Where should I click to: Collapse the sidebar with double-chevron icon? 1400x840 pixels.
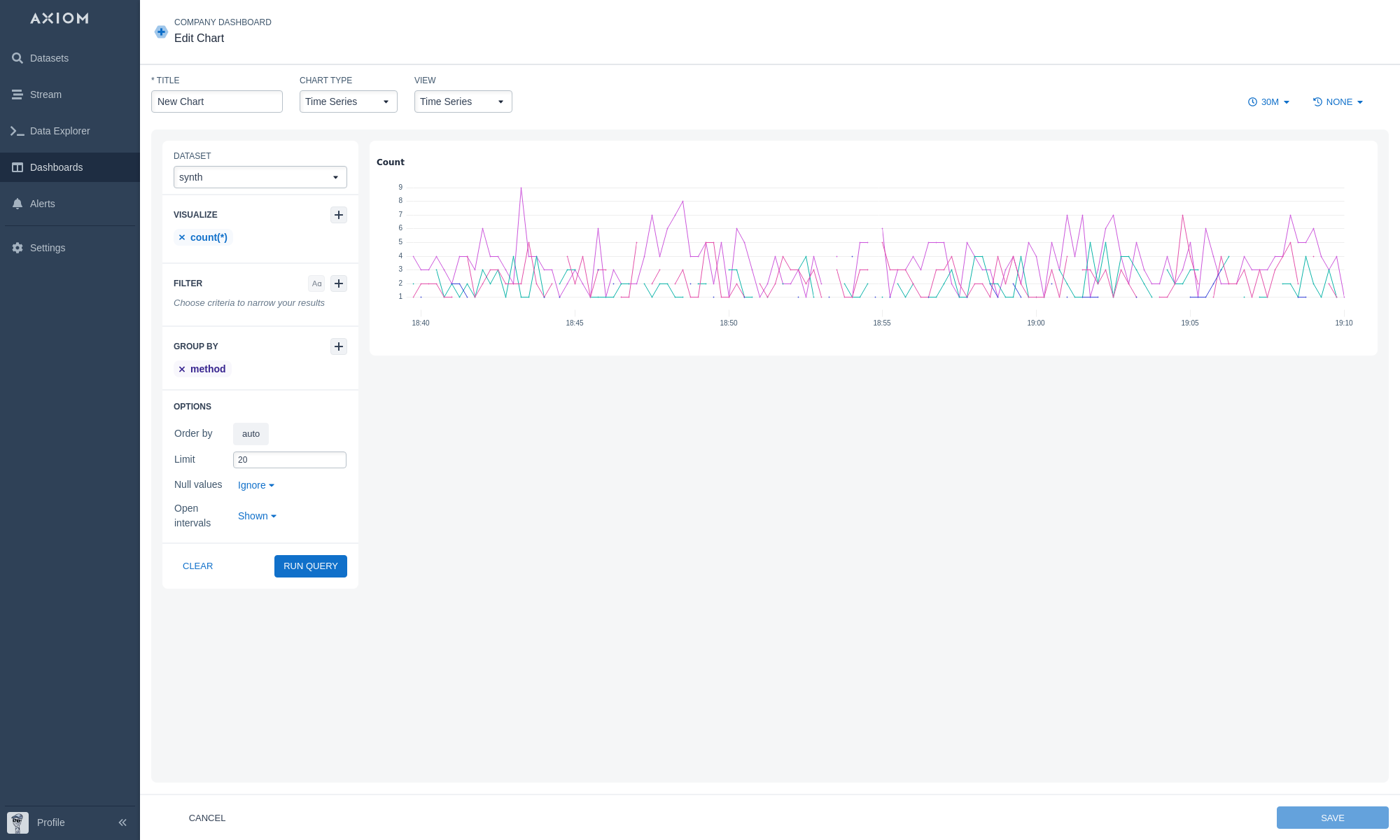coord(122,822)
